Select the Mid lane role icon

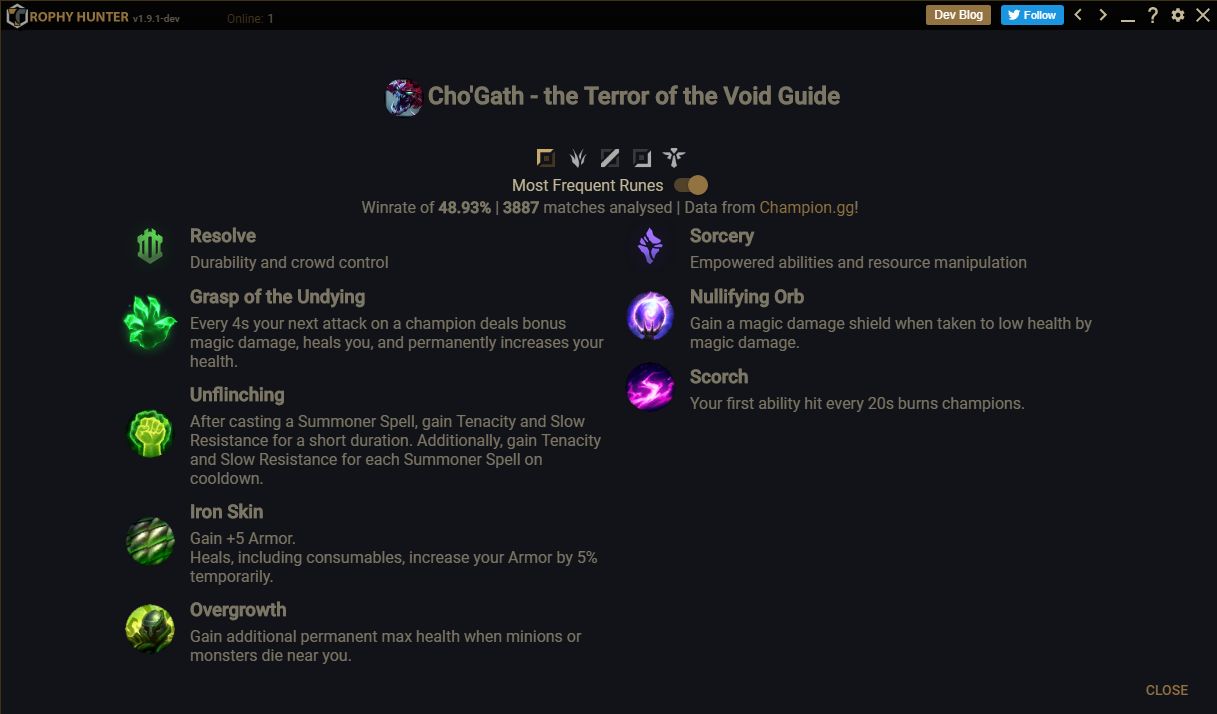(610, 158)
